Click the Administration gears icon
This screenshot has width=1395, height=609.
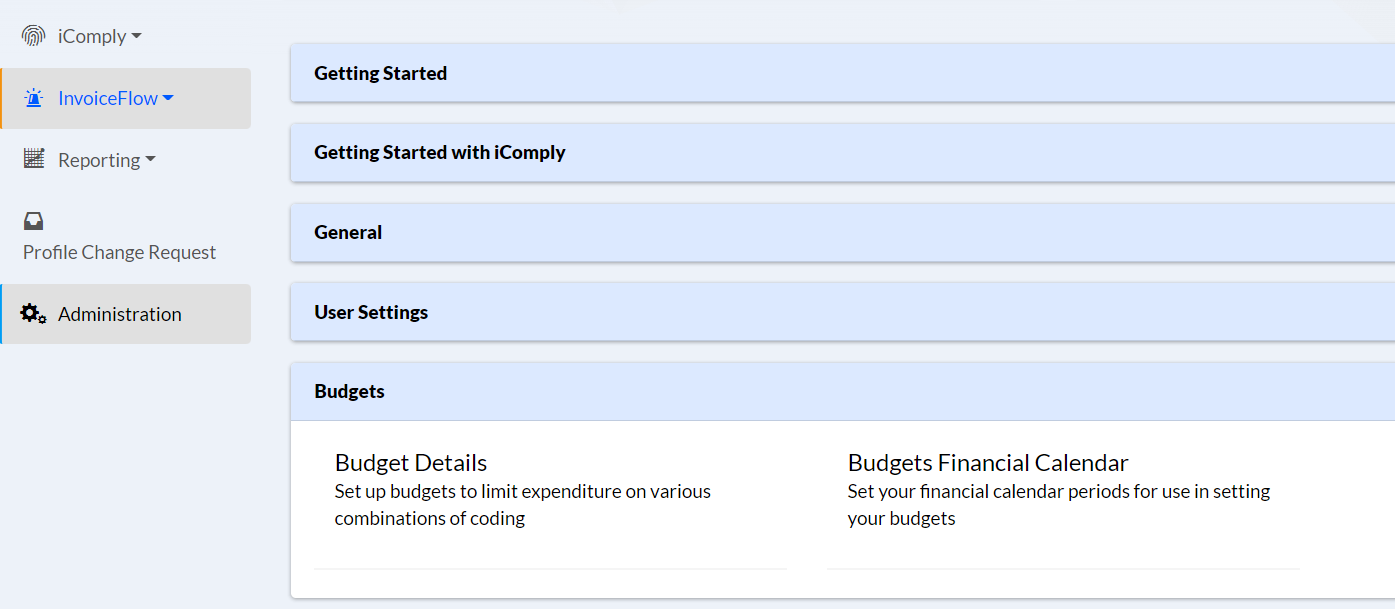coord(34,313)
